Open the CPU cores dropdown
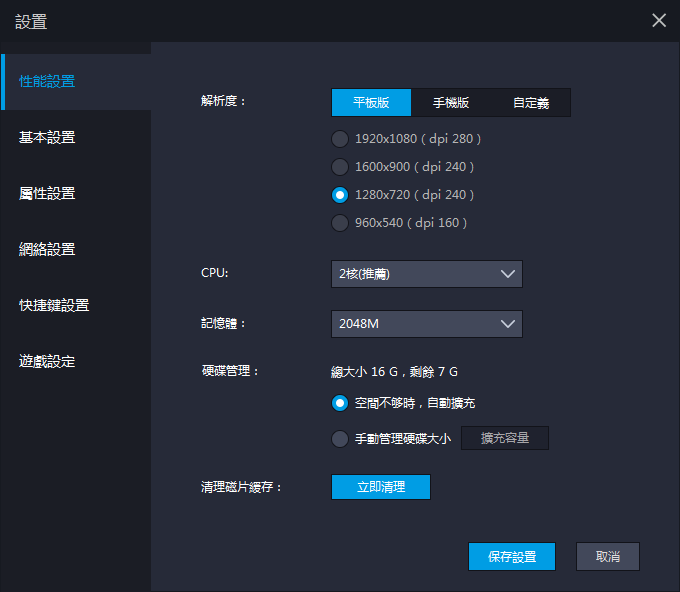 [426, 274]
